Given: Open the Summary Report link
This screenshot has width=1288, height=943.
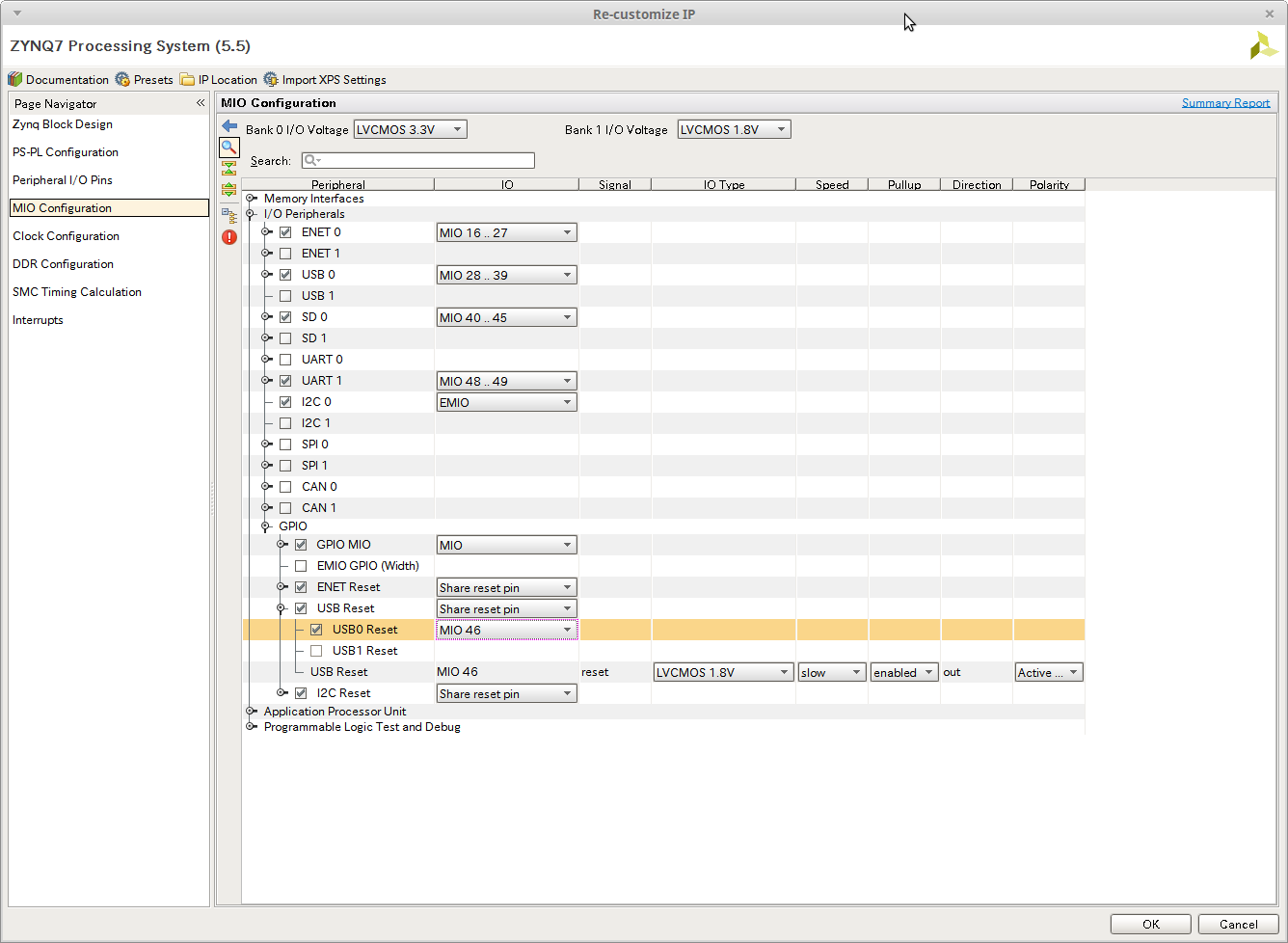Looking at the screenshot, I should [1225, 102].
